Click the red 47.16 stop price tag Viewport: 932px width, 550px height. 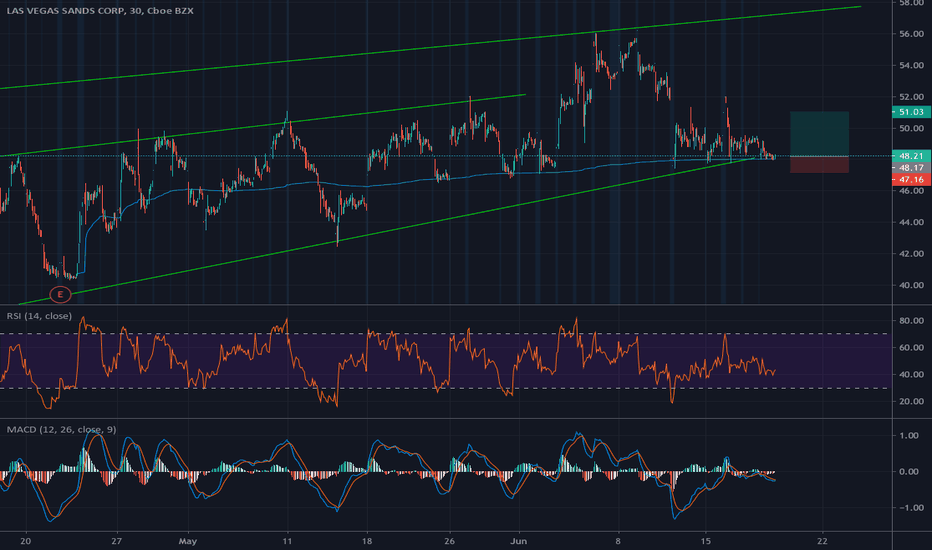[911, 180]
